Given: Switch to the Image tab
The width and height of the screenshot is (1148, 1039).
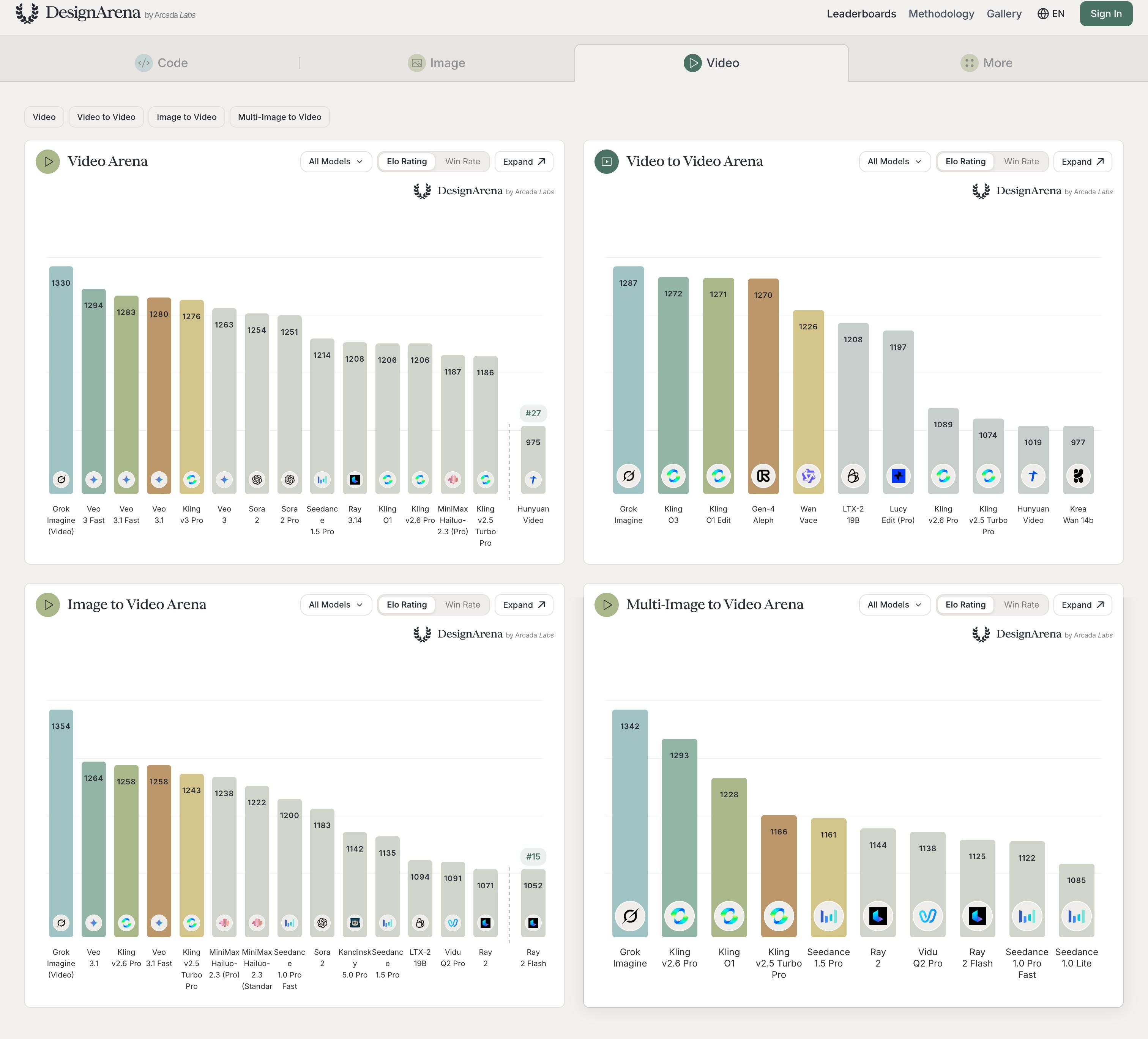Looking at the screenshot, I should 437,63.
